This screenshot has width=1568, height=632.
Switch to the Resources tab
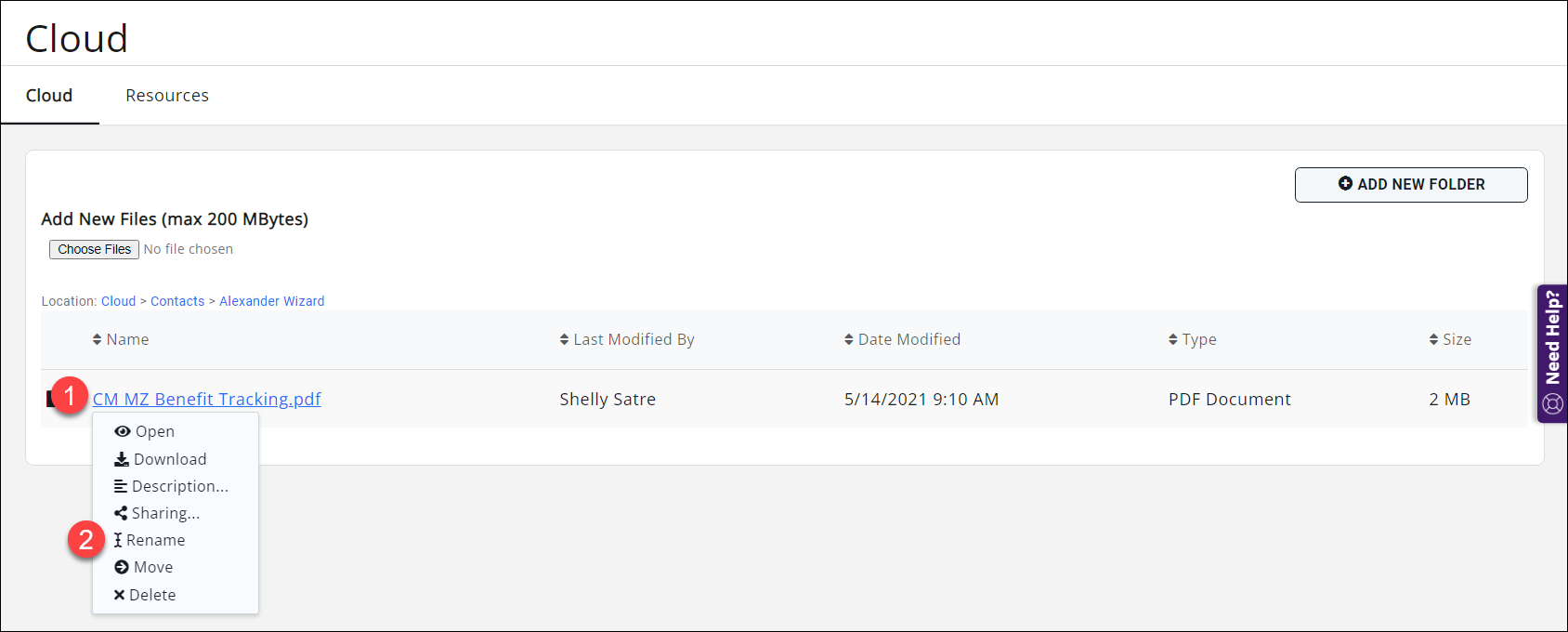(x=167, y=95)
